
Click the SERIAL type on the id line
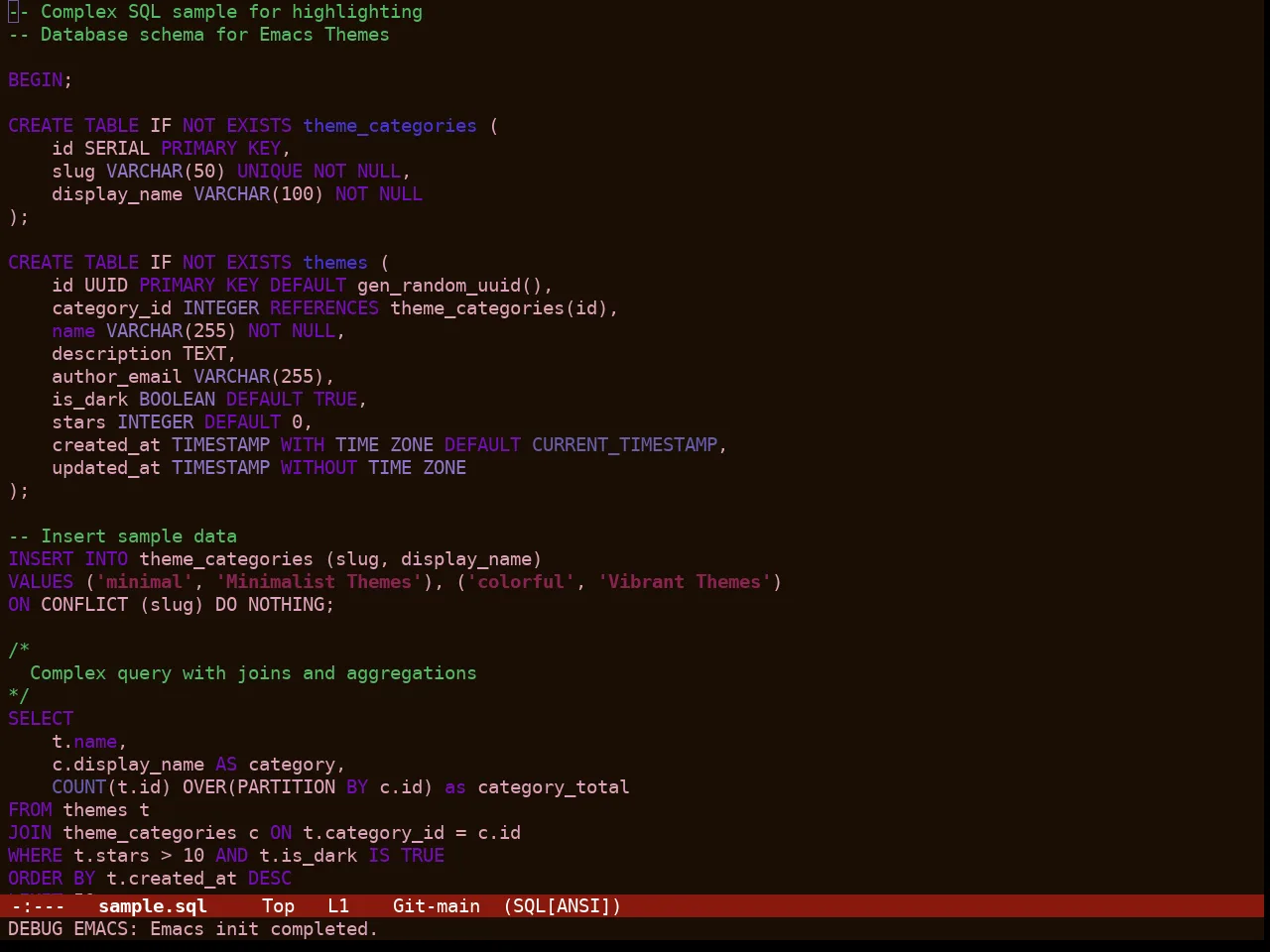pyautogui.click(x=117, y=148)
